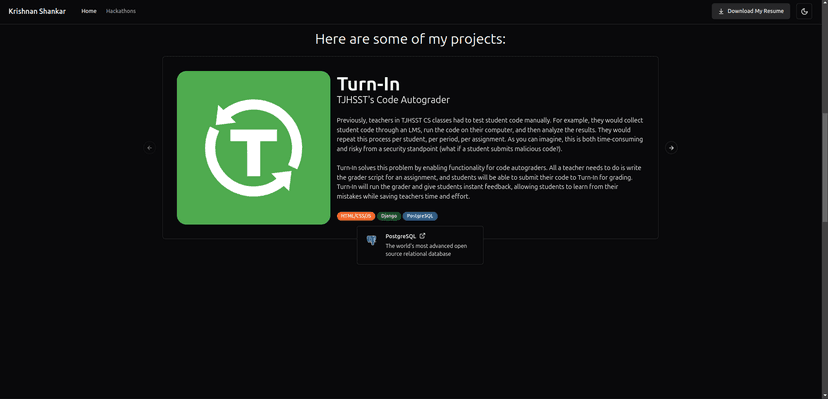Click the Krishnan Shankar site title

click(37, 11)
